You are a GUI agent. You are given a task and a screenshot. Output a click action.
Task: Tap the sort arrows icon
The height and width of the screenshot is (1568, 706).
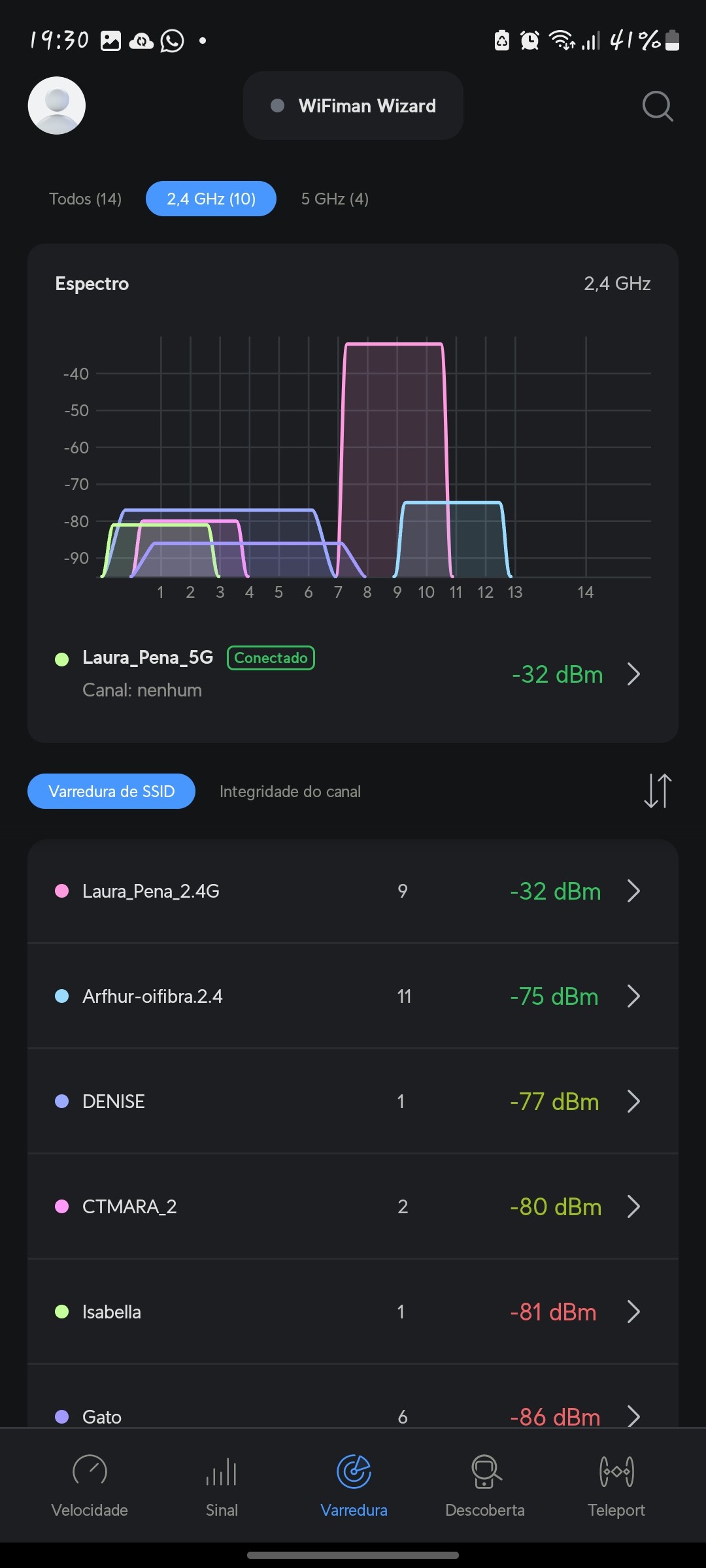pyautogui.click(x=657, y=791)
